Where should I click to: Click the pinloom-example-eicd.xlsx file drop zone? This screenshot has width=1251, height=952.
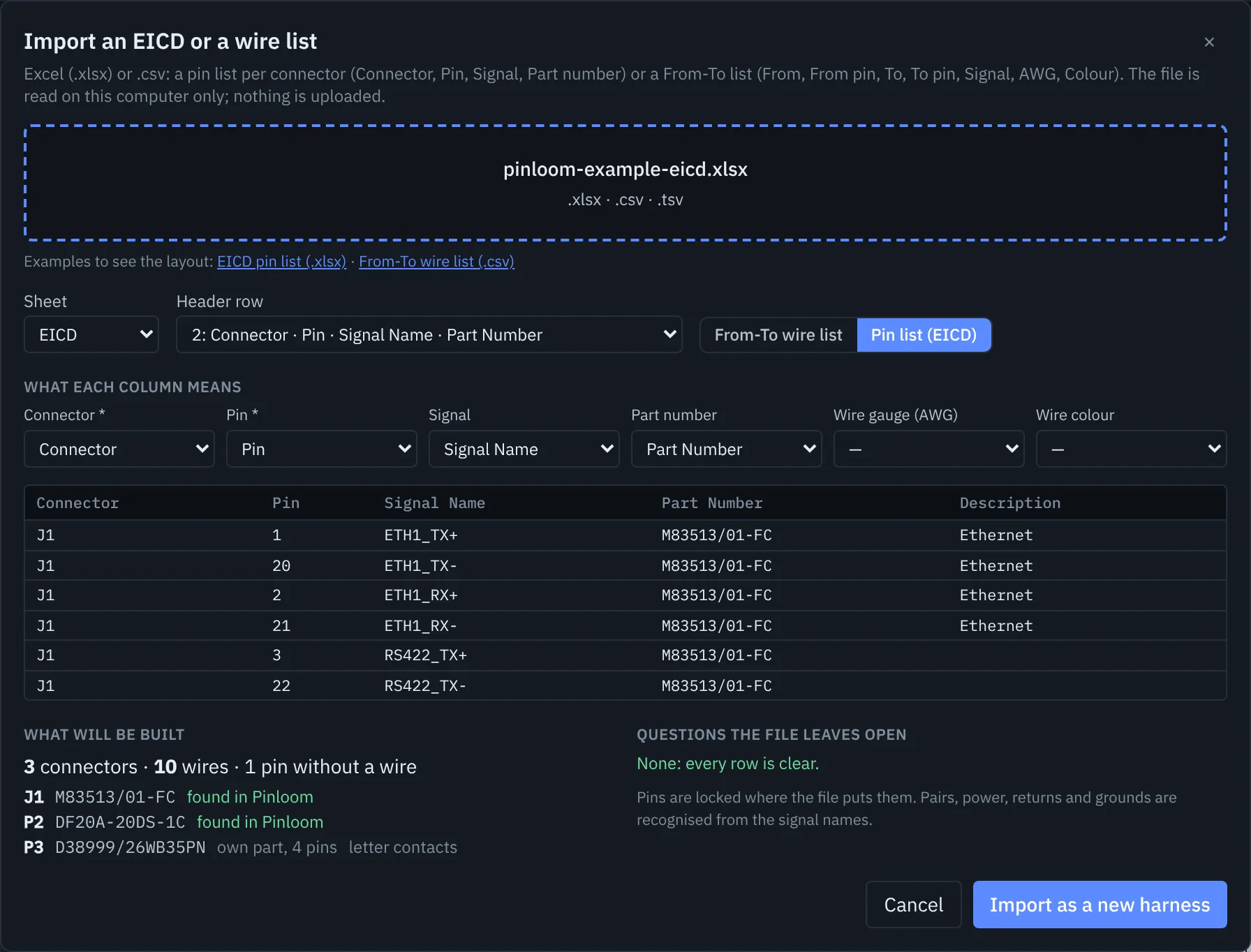(625, 184)
